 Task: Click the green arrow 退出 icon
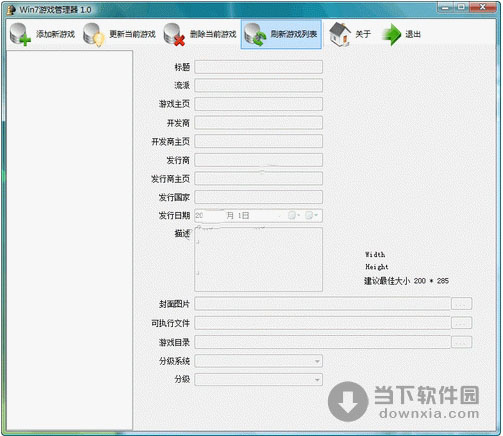tap(391, 35)
